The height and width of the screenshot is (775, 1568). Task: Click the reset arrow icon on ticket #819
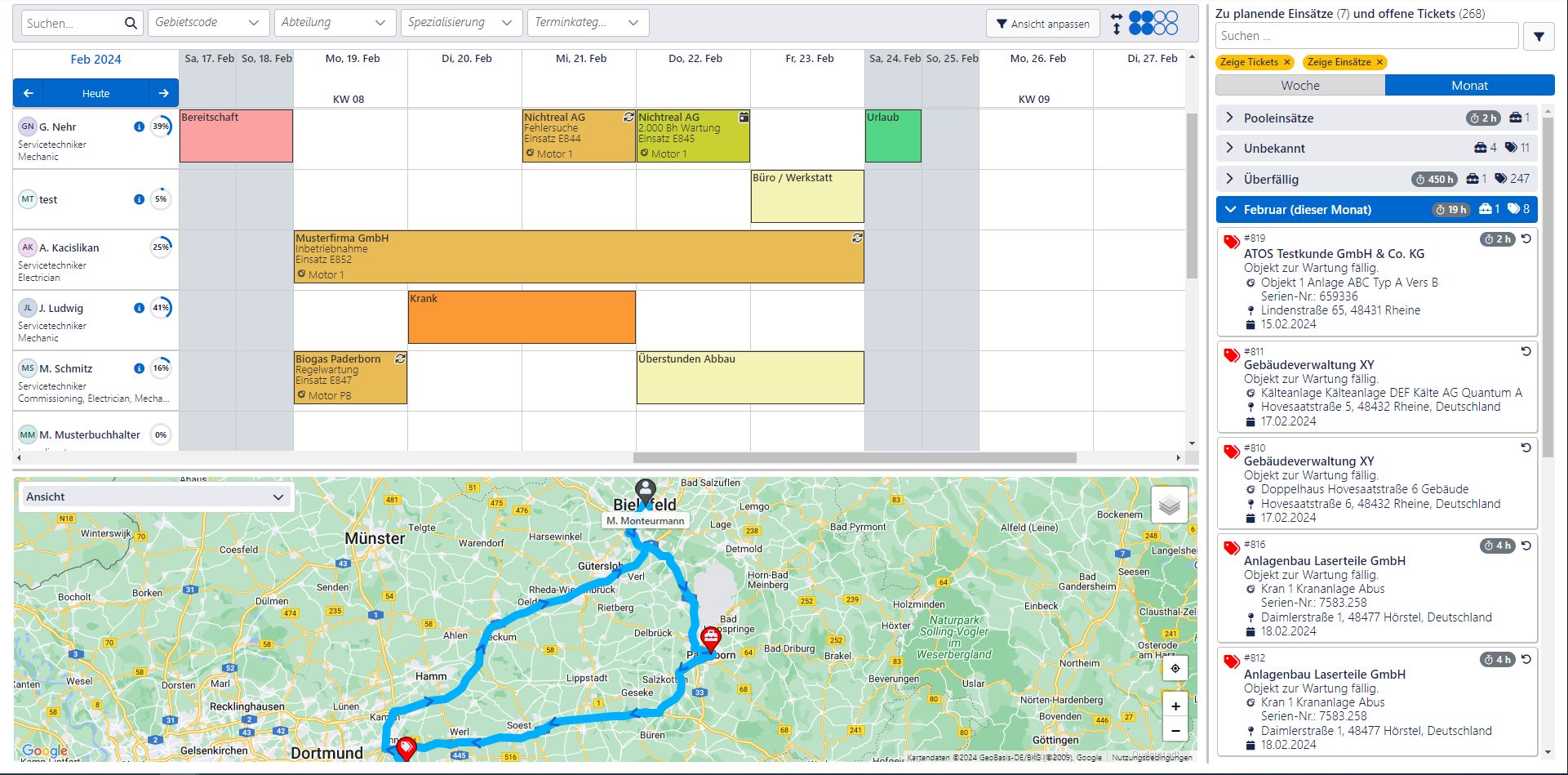pos(1526,239)
